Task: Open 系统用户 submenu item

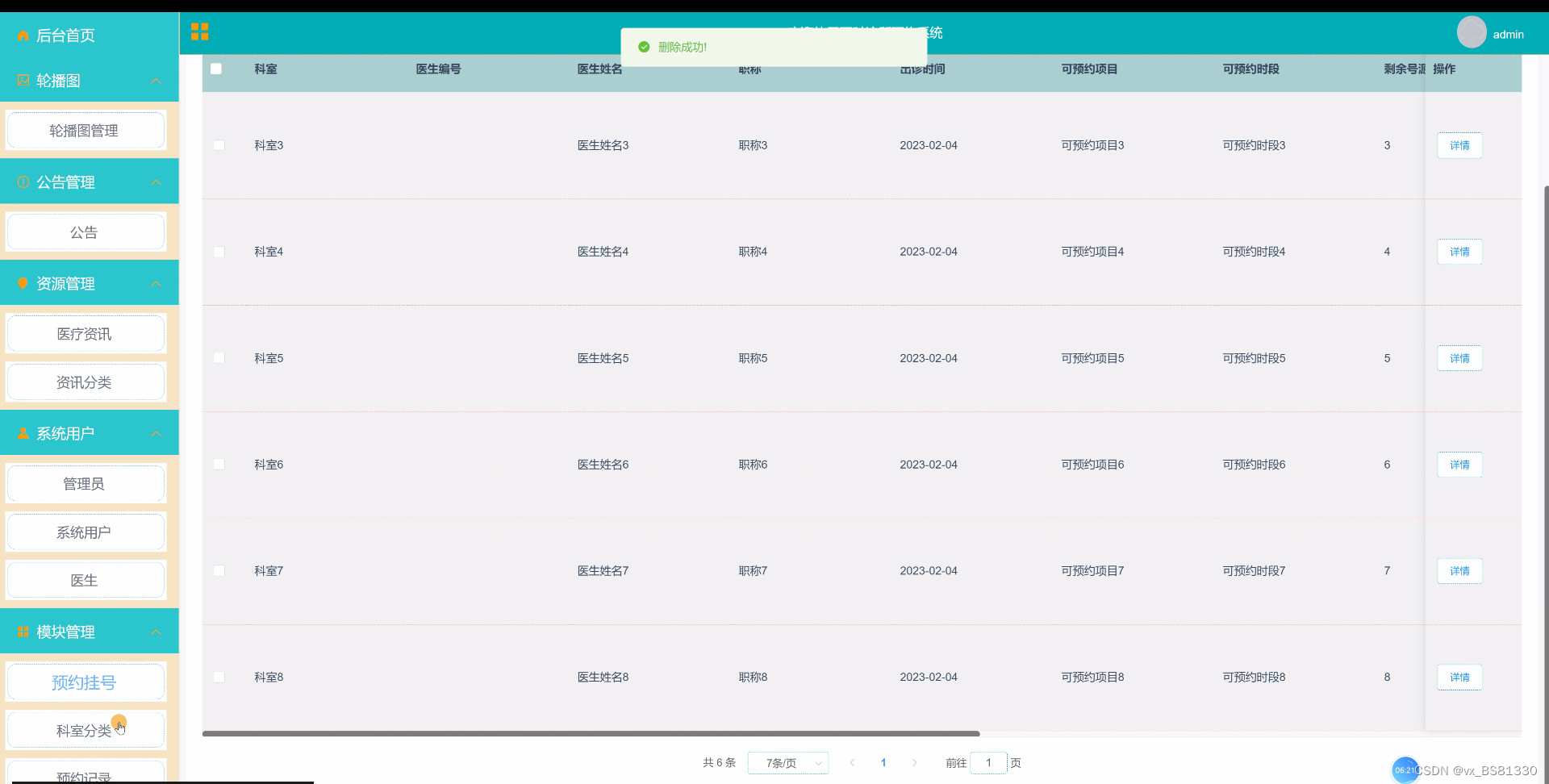Action: pos(86,532)
